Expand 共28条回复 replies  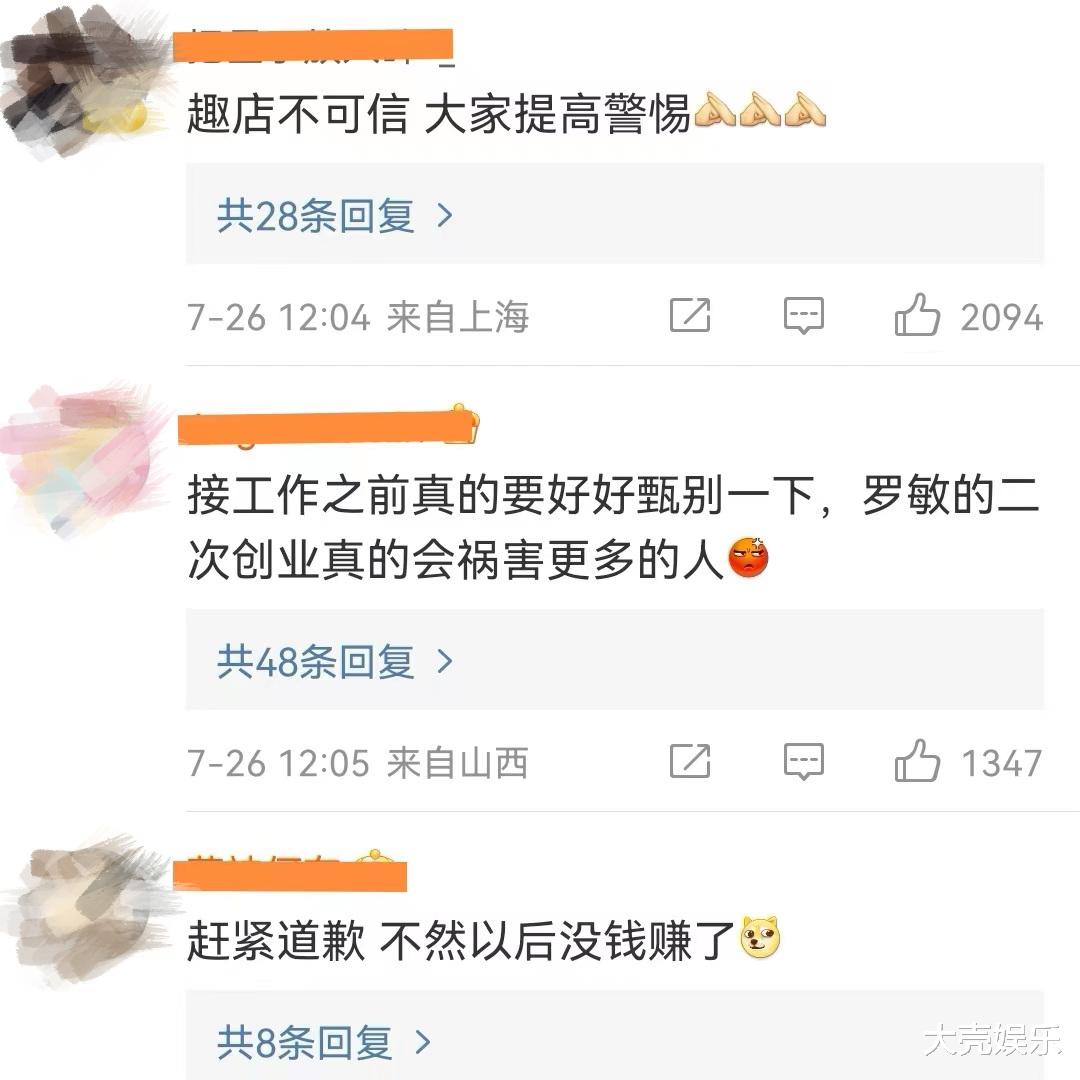615,214
